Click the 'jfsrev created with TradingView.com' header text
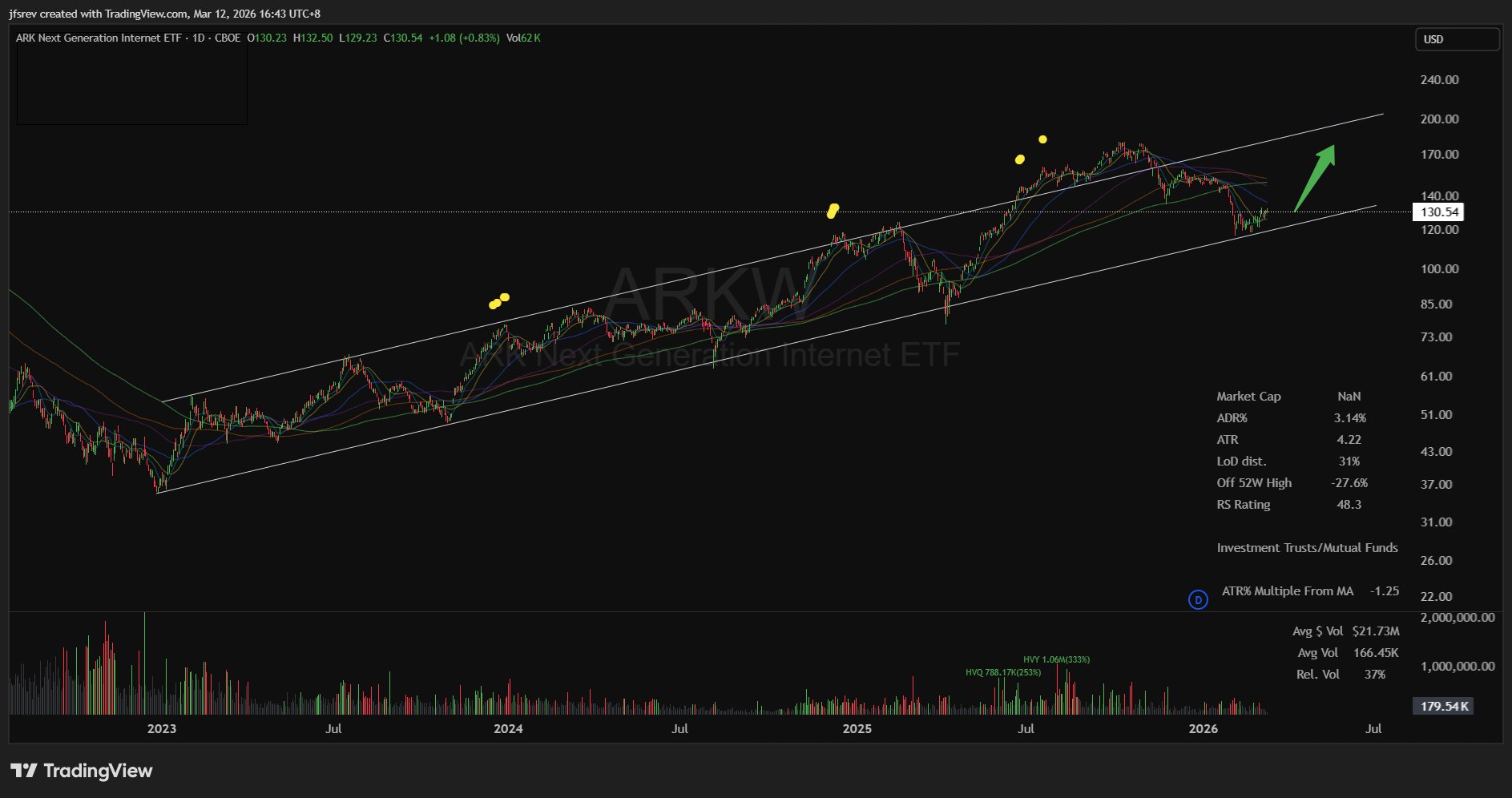The width and height of the screenshot is (1512, 798). 98,14
